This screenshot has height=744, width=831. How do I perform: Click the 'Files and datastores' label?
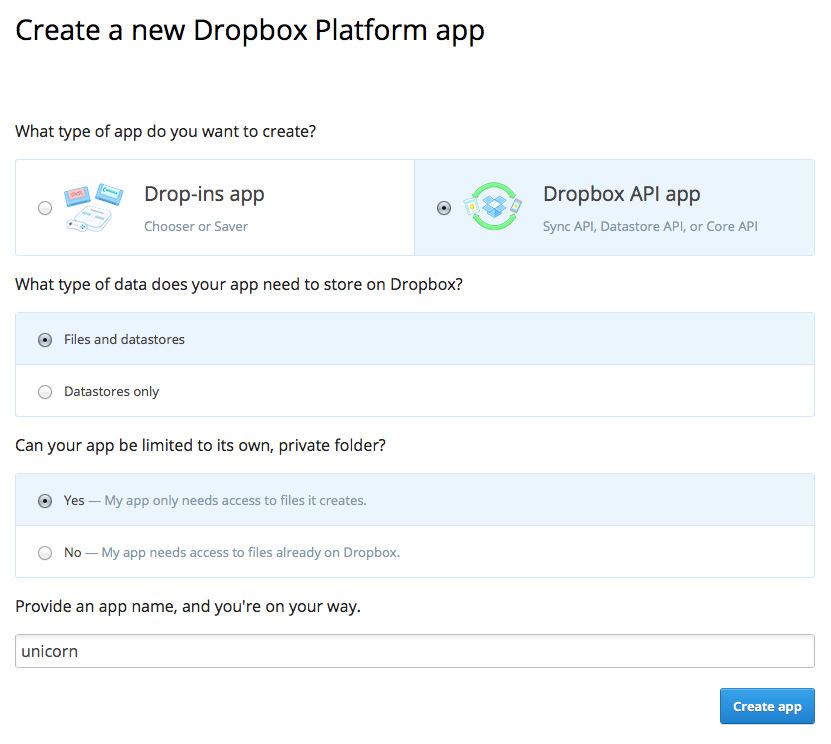coord(125,339)
